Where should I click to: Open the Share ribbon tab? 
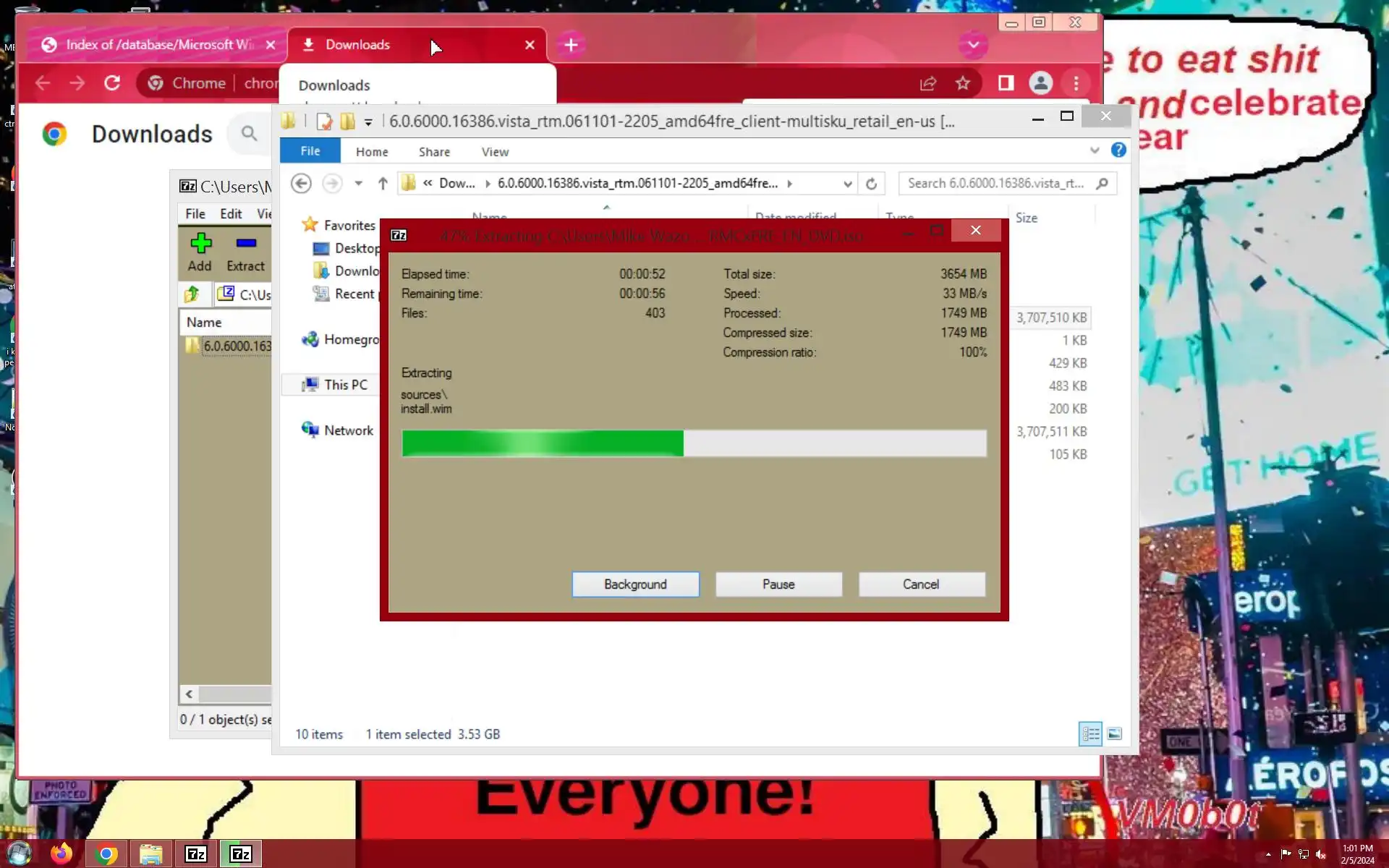434,152
